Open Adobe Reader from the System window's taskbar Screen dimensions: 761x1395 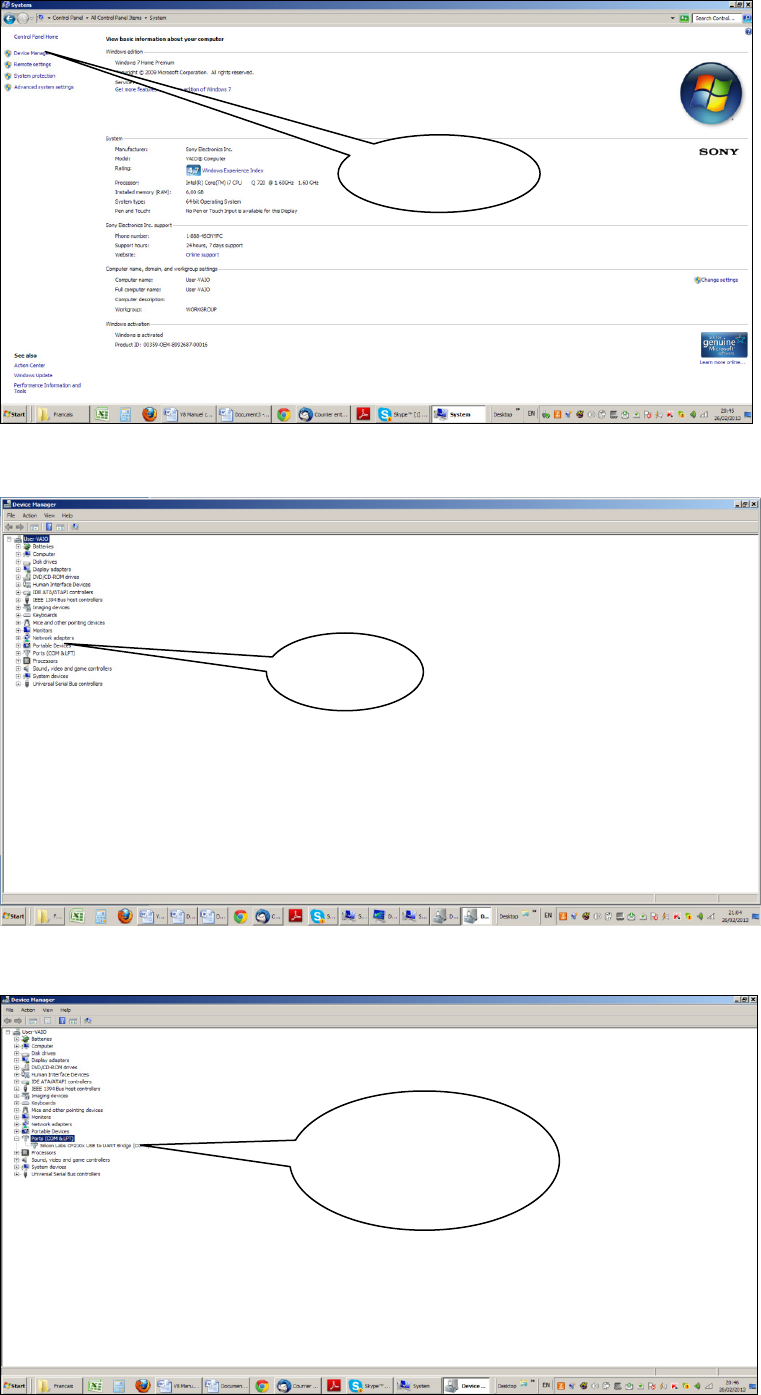point(365,414)
